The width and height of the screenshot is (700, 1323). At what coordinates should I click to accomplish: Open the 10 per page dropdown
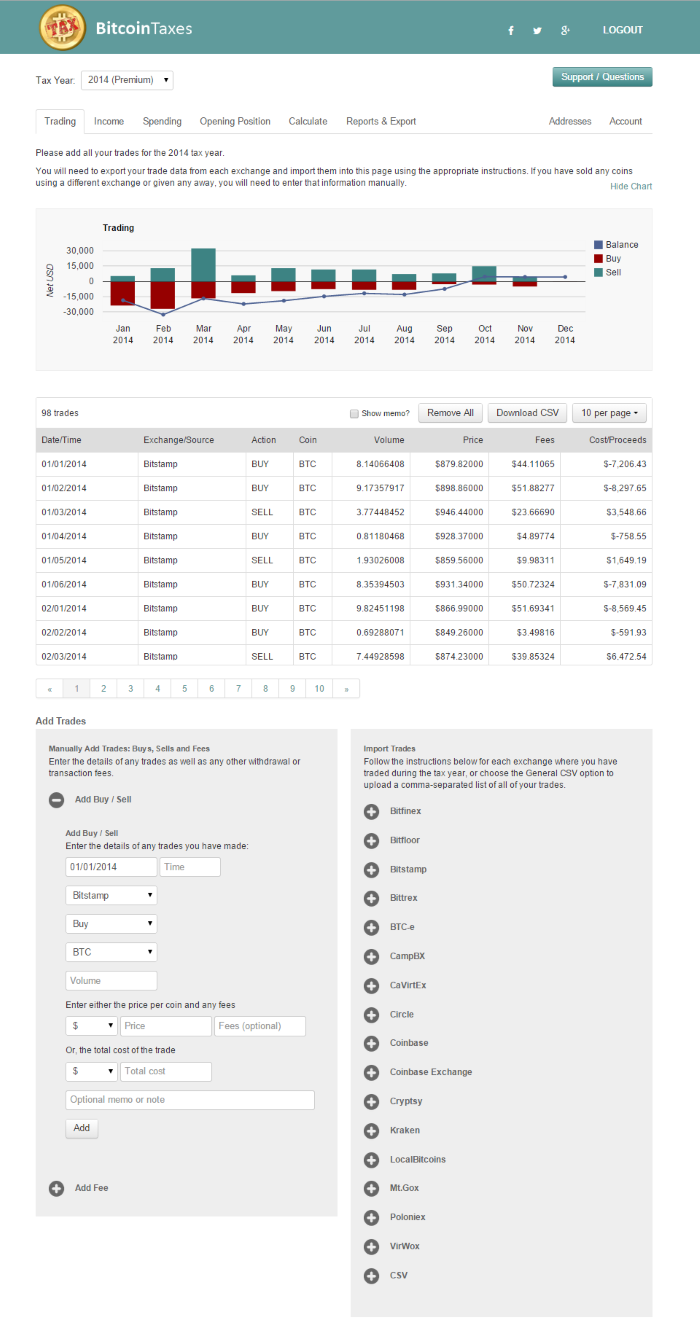610,413
